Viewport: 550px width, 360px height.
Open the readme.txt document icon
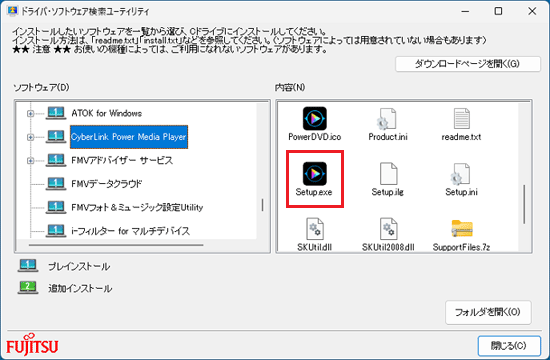click(x=461, y=119)
